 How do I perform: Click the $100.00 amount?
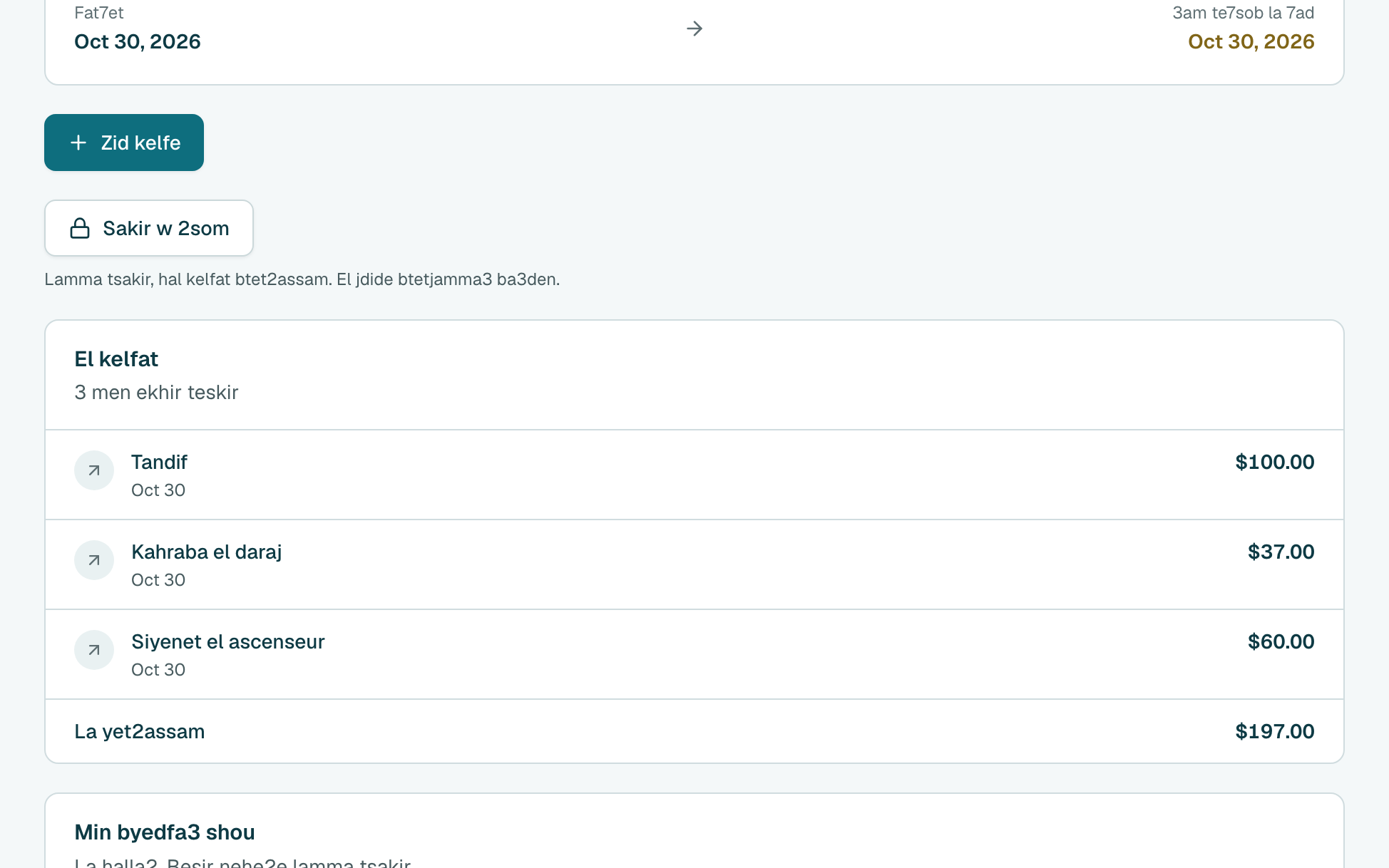point(1275,462)
